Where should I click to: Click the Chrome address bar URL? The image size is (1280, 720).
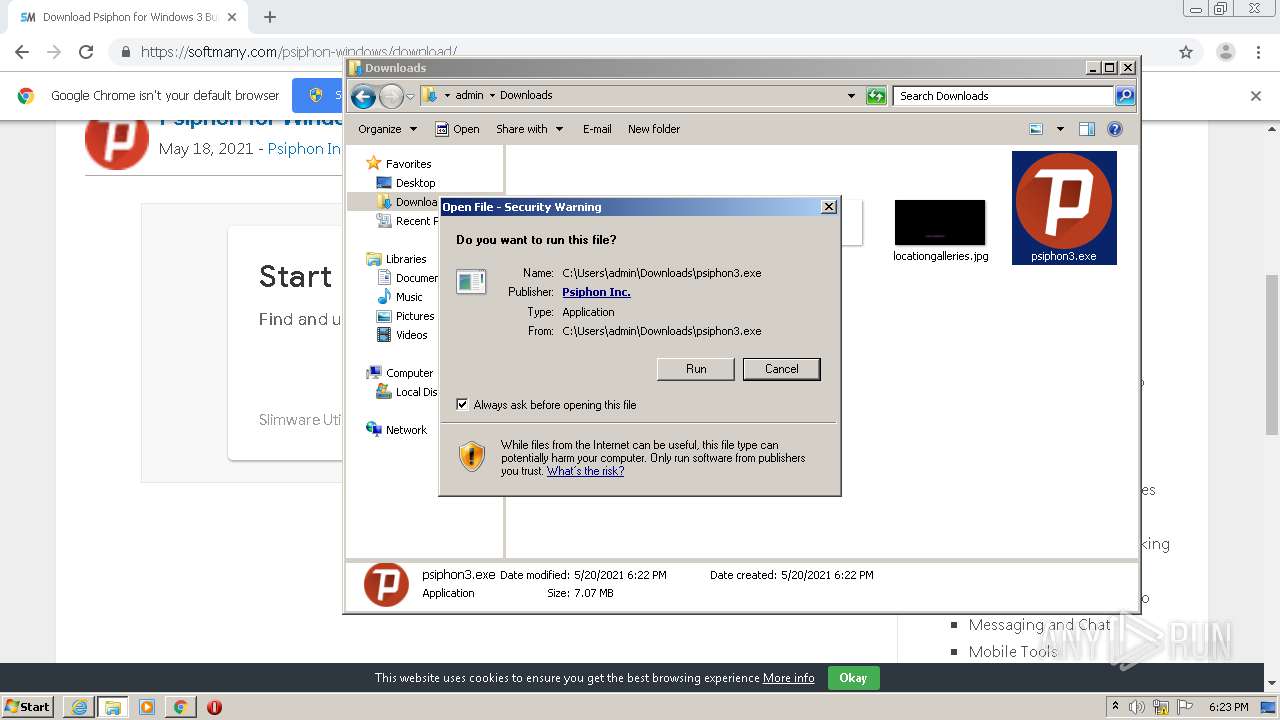coord(299,52)
